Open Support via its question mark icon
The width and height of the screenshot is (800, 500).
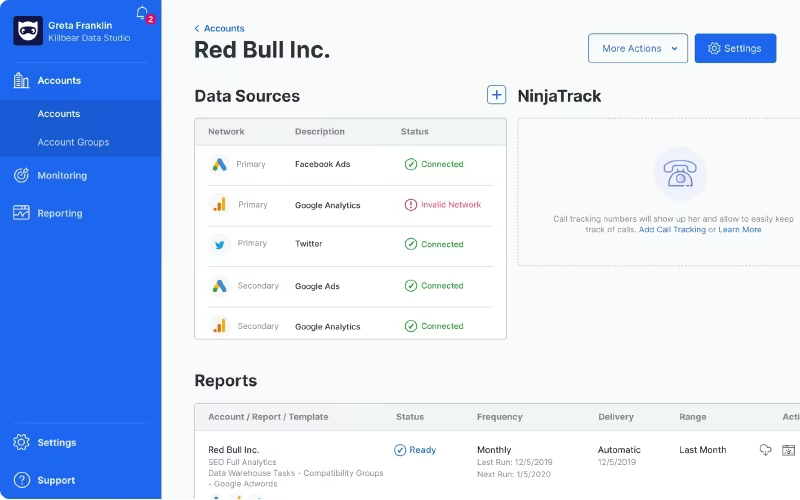tap(21, 480)
